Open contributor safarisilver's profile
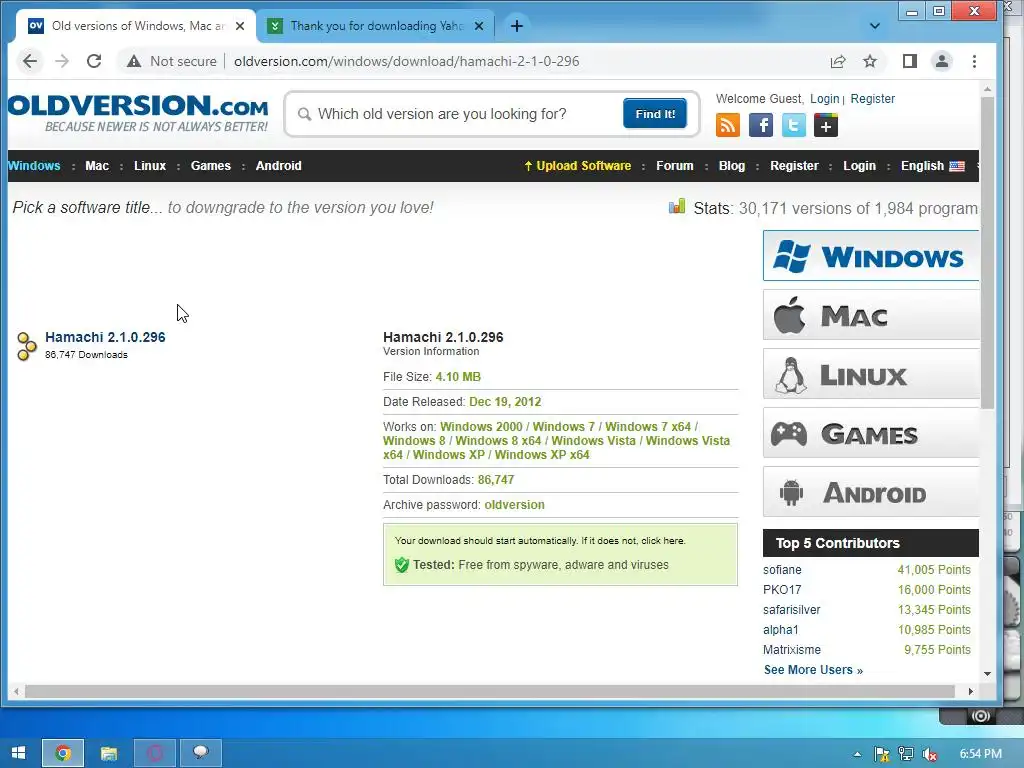This screenshot has height=768, width=1024. coord(792,610)
